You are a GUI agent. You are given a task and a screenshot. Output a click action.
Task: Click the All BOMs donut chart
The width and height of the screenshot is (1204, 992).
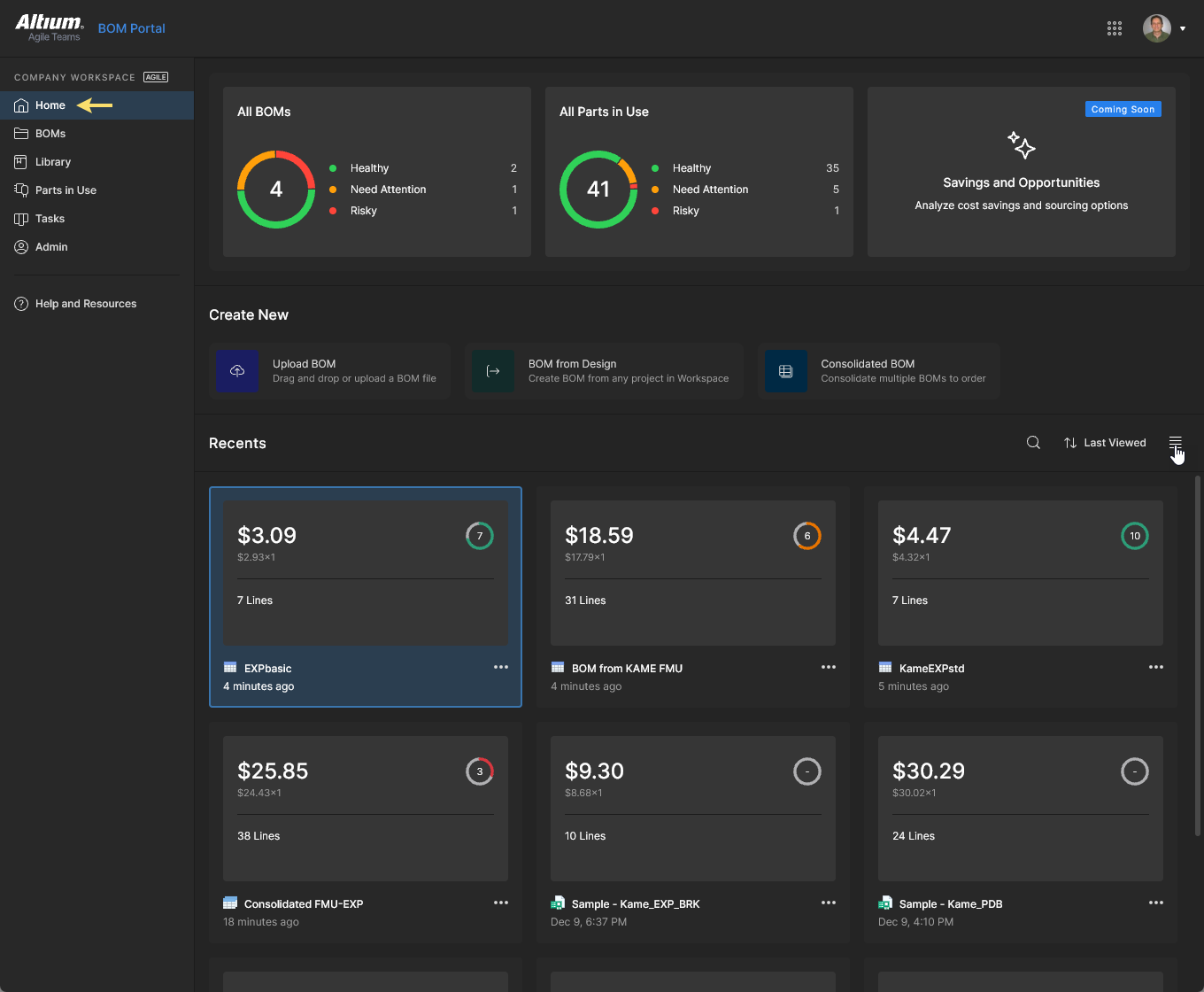pos(276,190)
